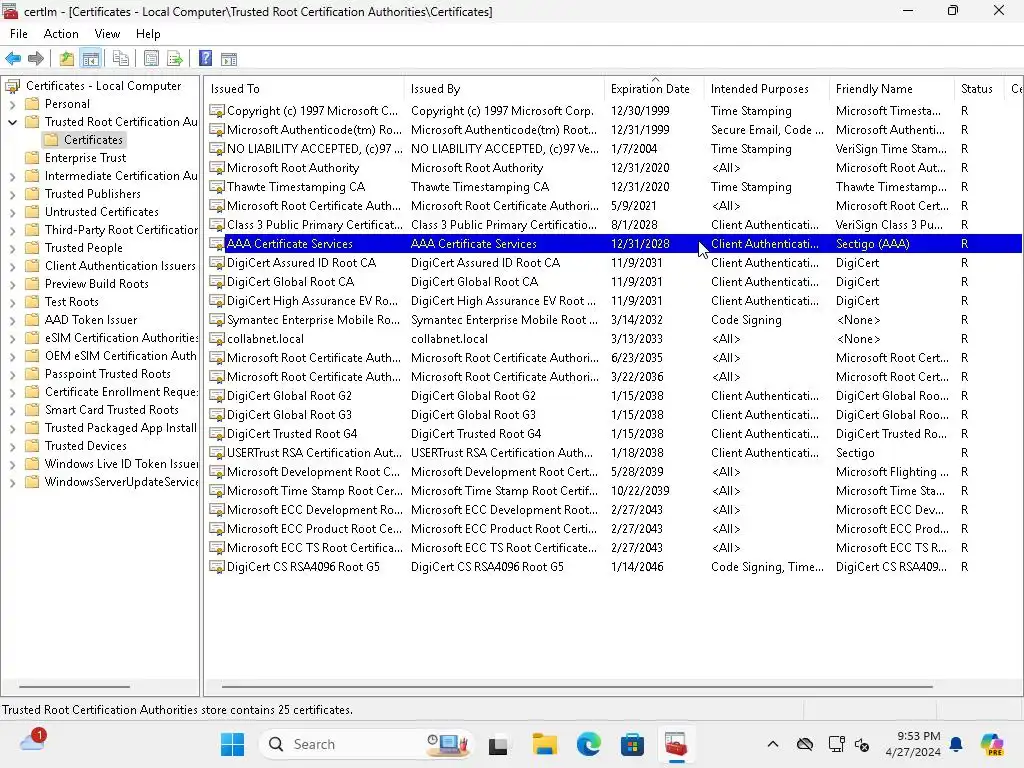The image size is (1024, 768).
Task: Open the Action menu
Action: pos(61,34)
